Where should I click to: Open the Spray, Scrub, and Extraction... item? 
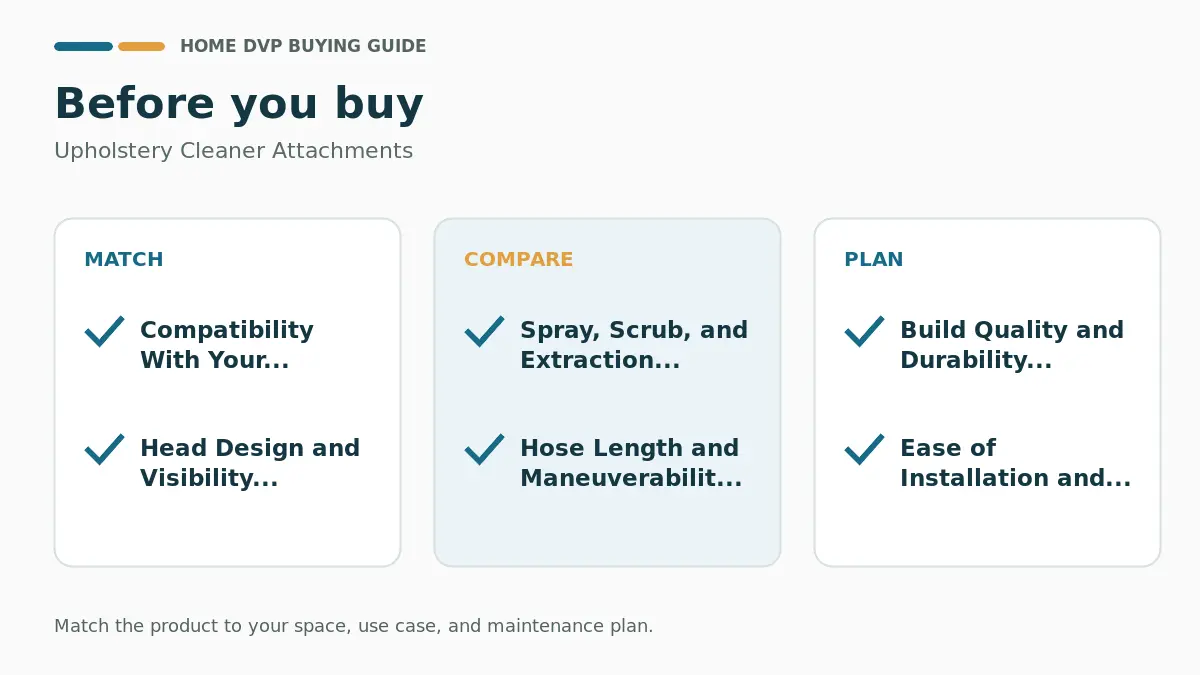[x=634, y=345]
